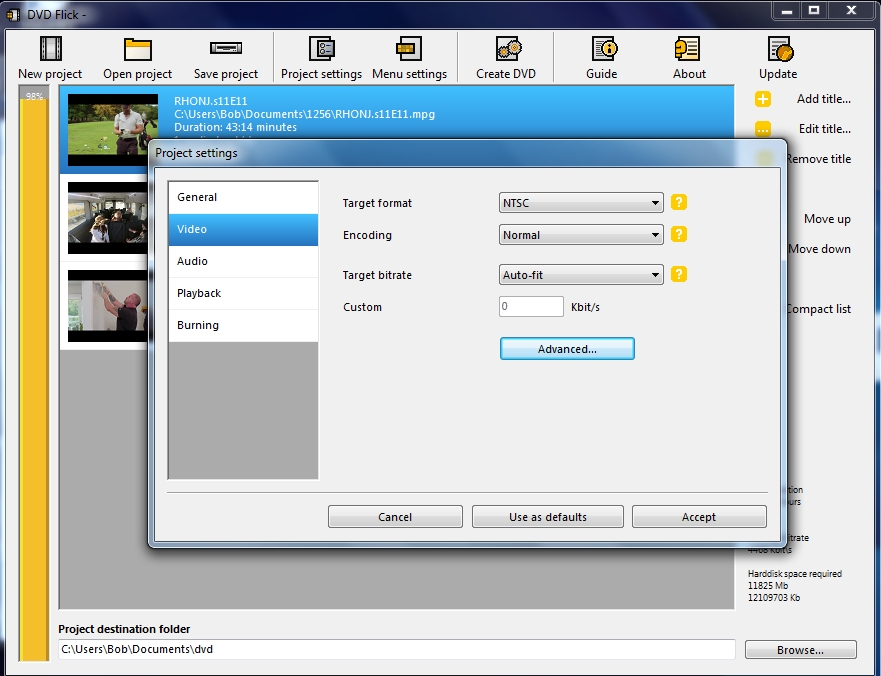Viewport: 881px width, 676px height.
Task: Click the 98% disc usage bar
Action: tap(34, 374)
